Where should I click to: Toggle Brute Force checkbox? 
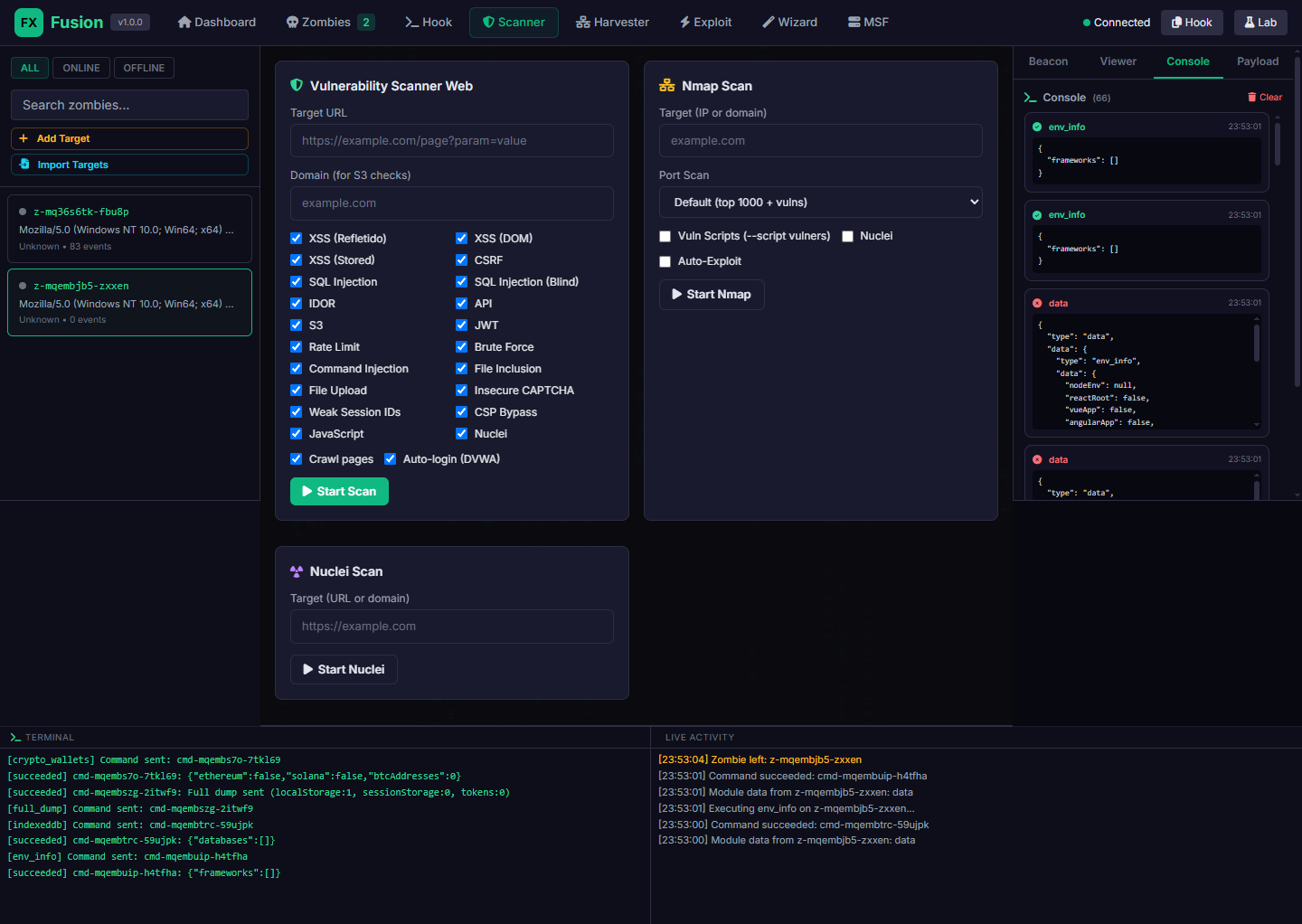461,347
